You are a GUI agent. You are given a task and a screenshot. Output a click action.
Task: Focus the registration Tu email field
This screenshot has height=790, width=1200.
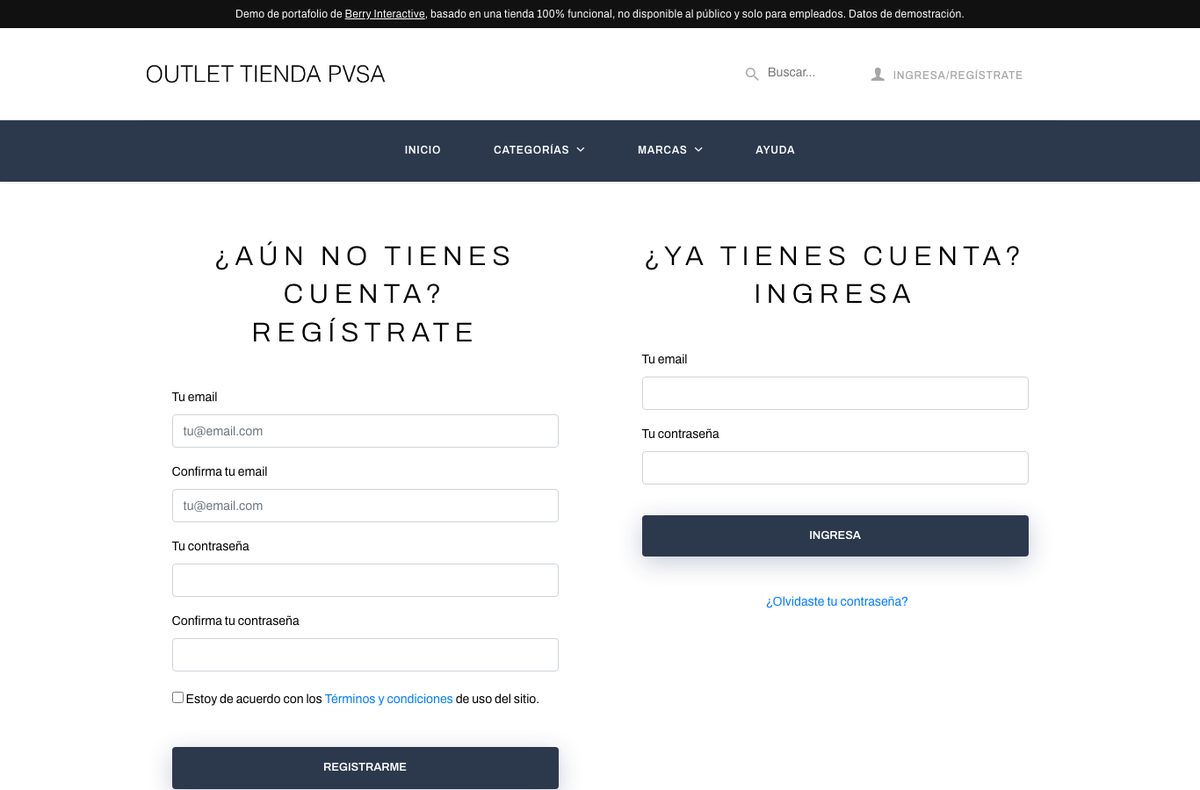365,431
